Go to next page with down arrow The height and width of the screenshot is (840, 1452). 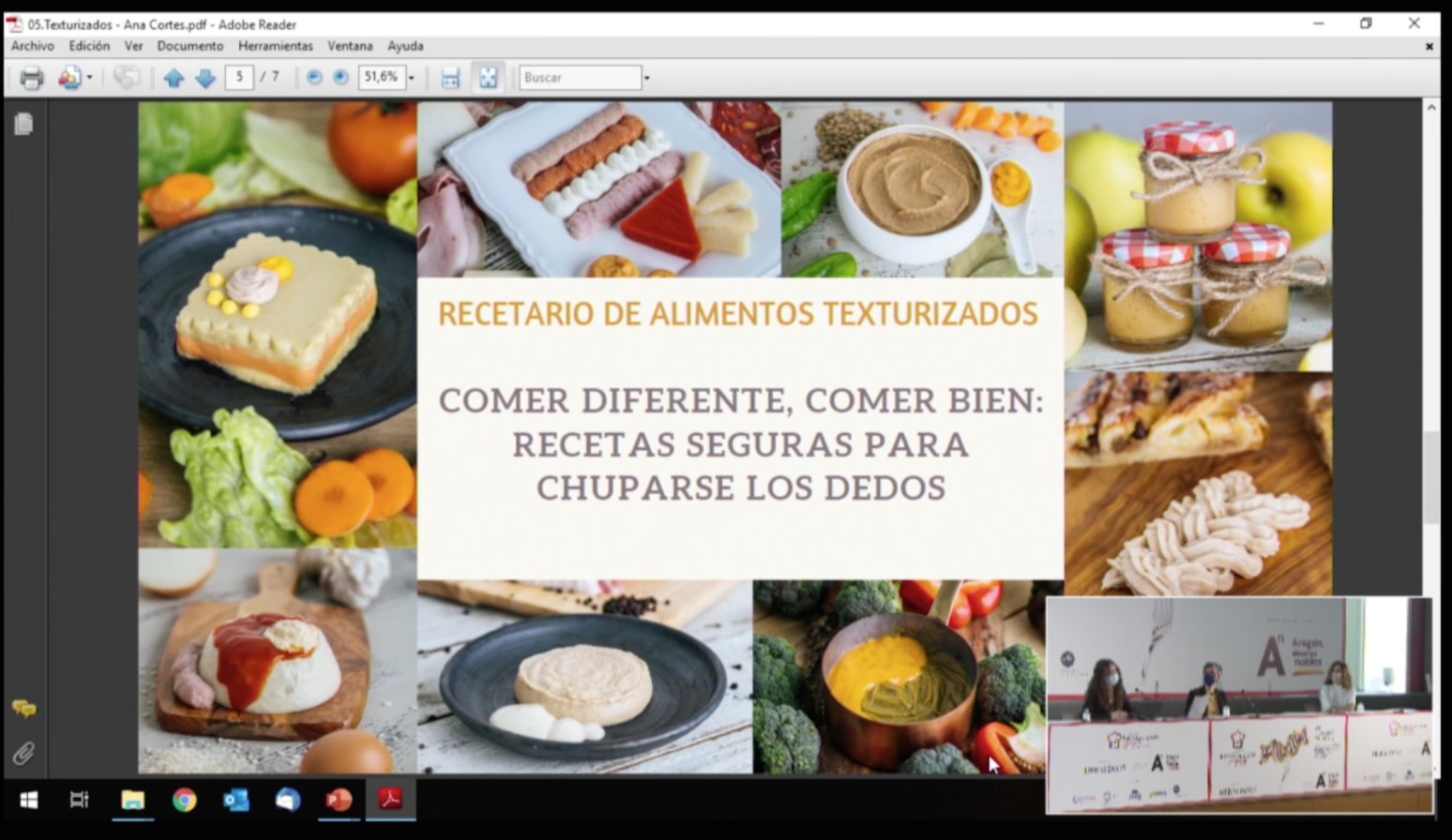205,78
